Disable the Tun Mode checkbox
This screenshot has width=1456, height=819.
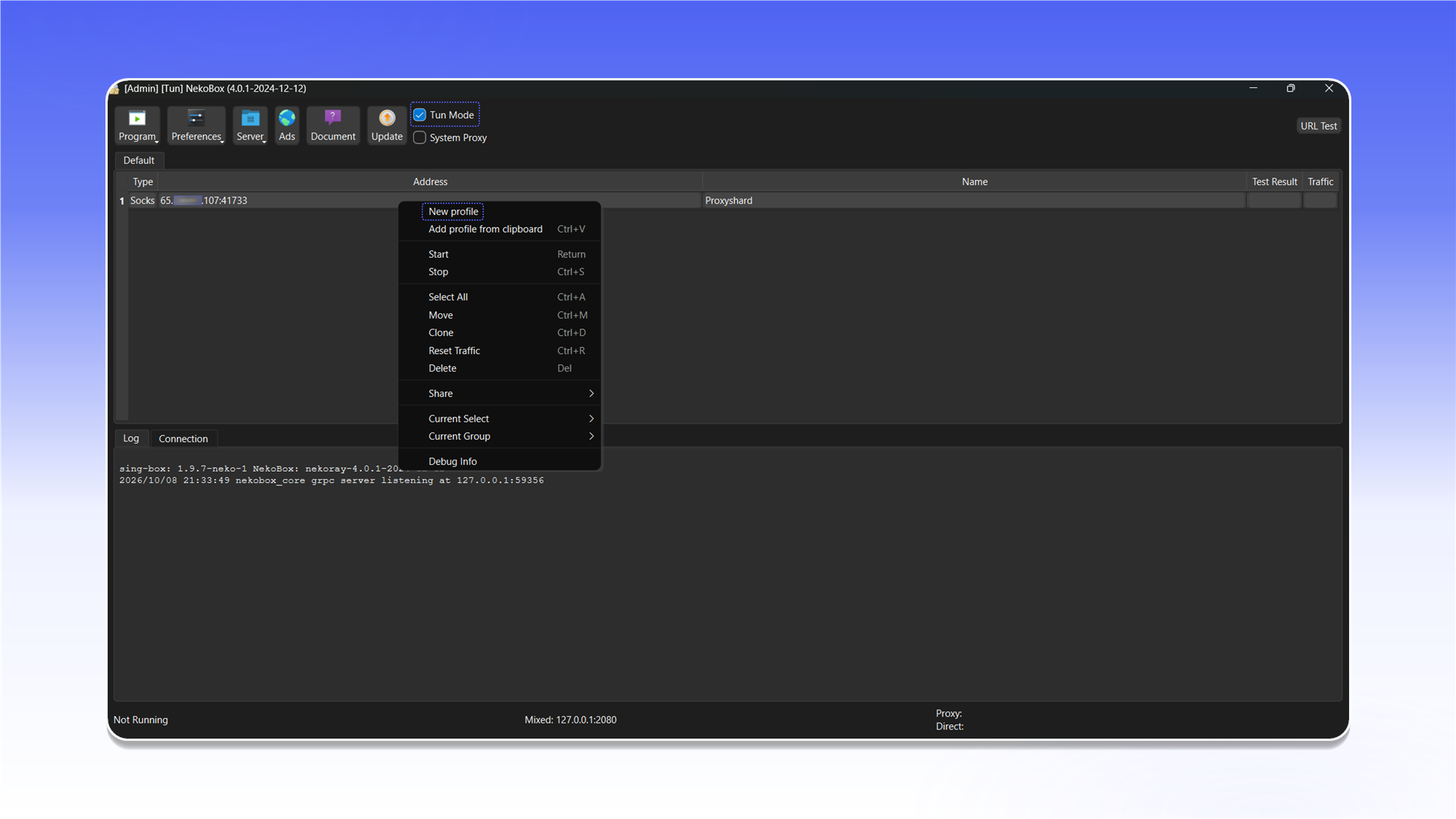(419, 115)
